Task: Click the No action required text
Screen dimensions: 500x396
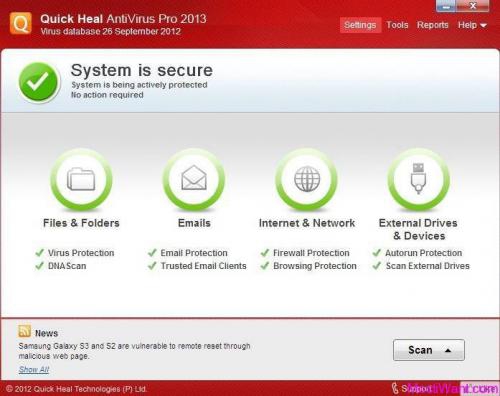Action: click(107, 95)
